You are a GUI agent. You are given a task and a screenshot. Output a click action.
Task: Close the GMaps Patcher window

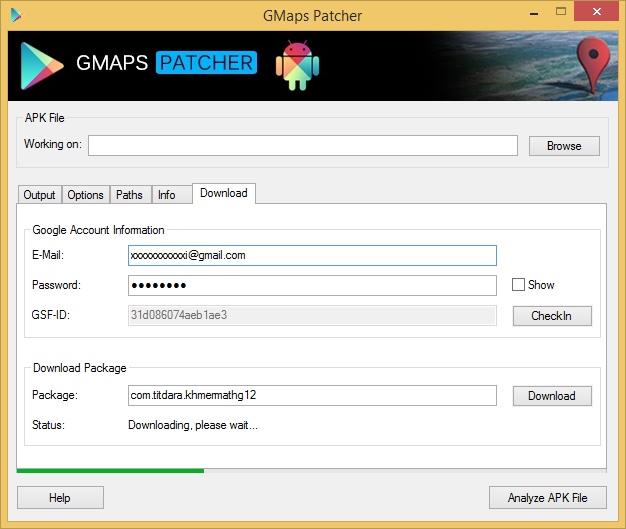pyautogui.click(x=596, y=12)
